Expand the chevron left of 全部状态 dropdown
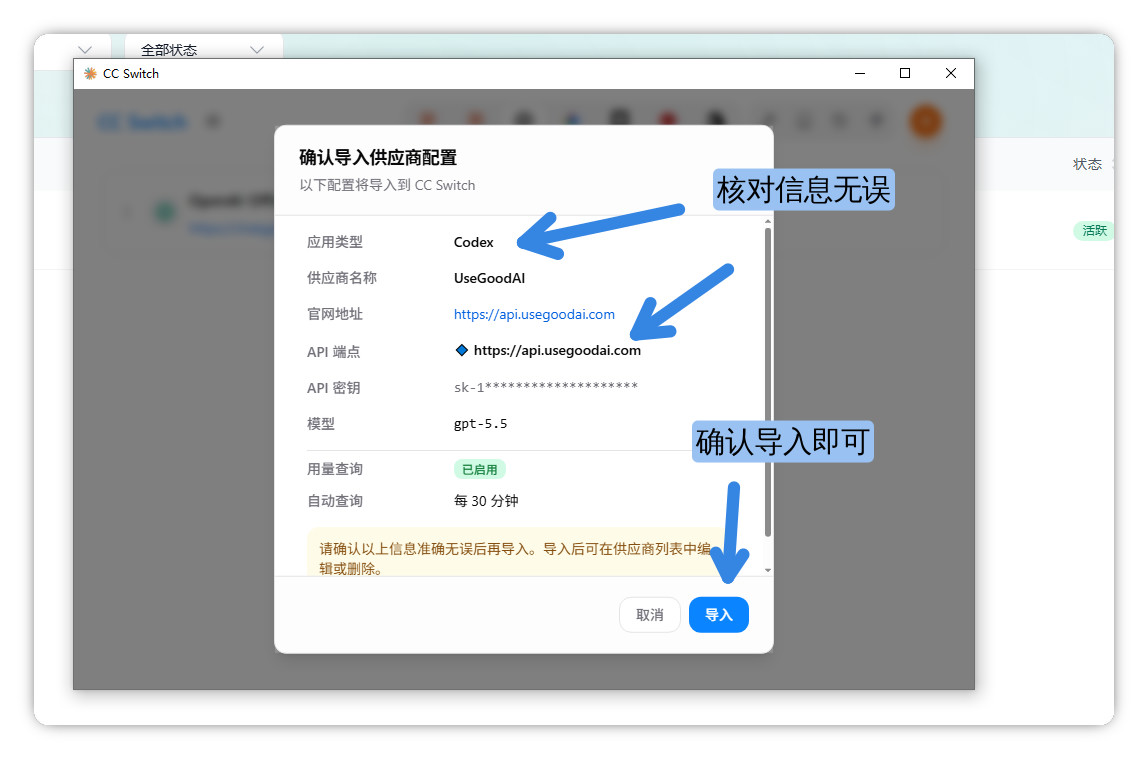This screenshot has width=1148, height=759. tap(85, 50)
